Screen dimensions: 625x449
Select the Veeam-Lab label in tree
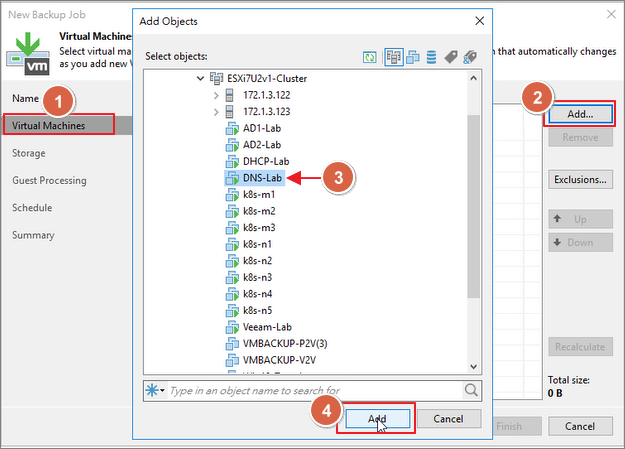pyautogui.click(x=267, y=327)
